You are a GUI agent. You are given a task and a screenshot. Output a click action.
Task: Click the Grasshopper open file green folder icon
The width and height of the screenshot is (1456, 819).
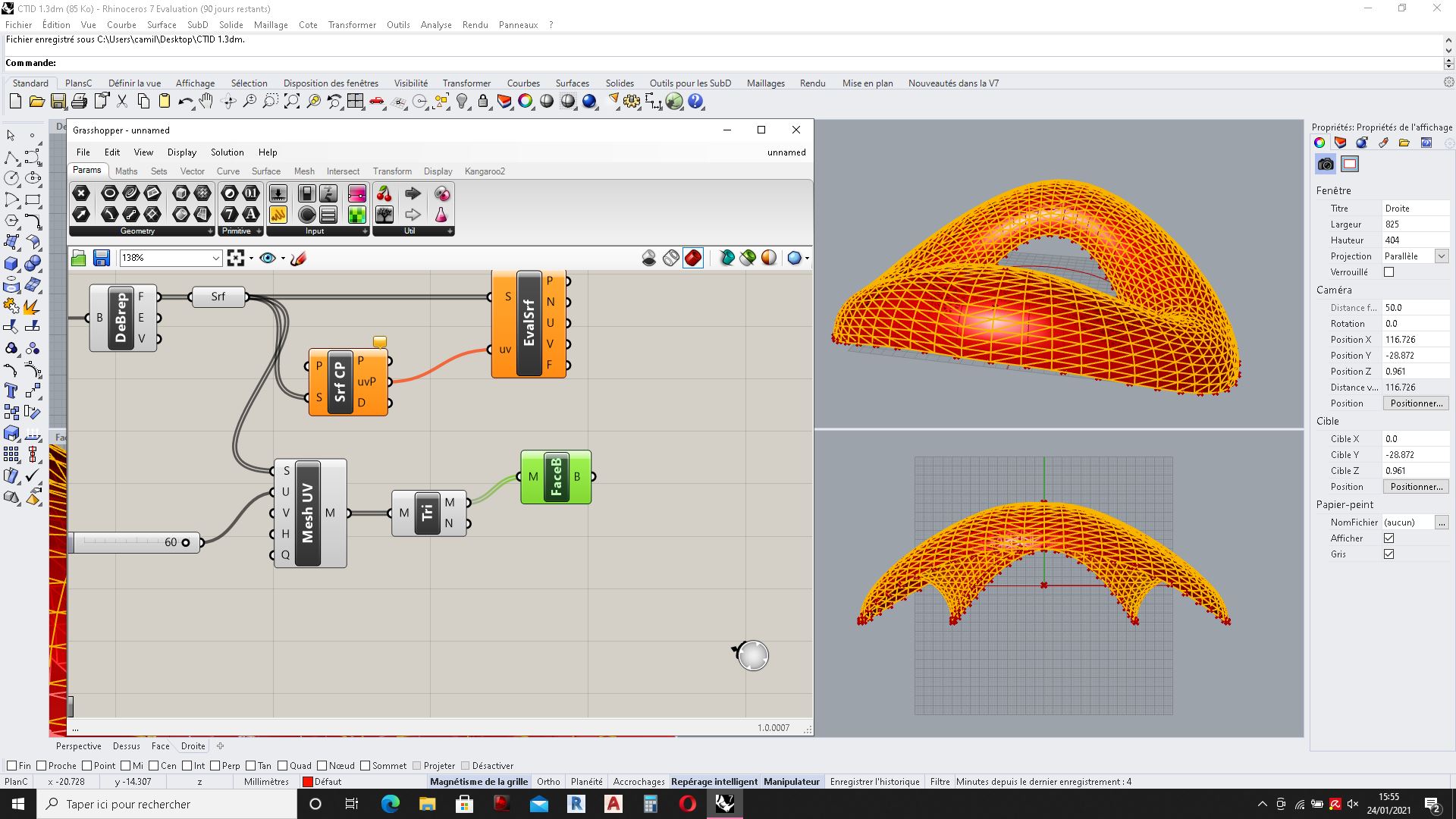tap(79, 259)
